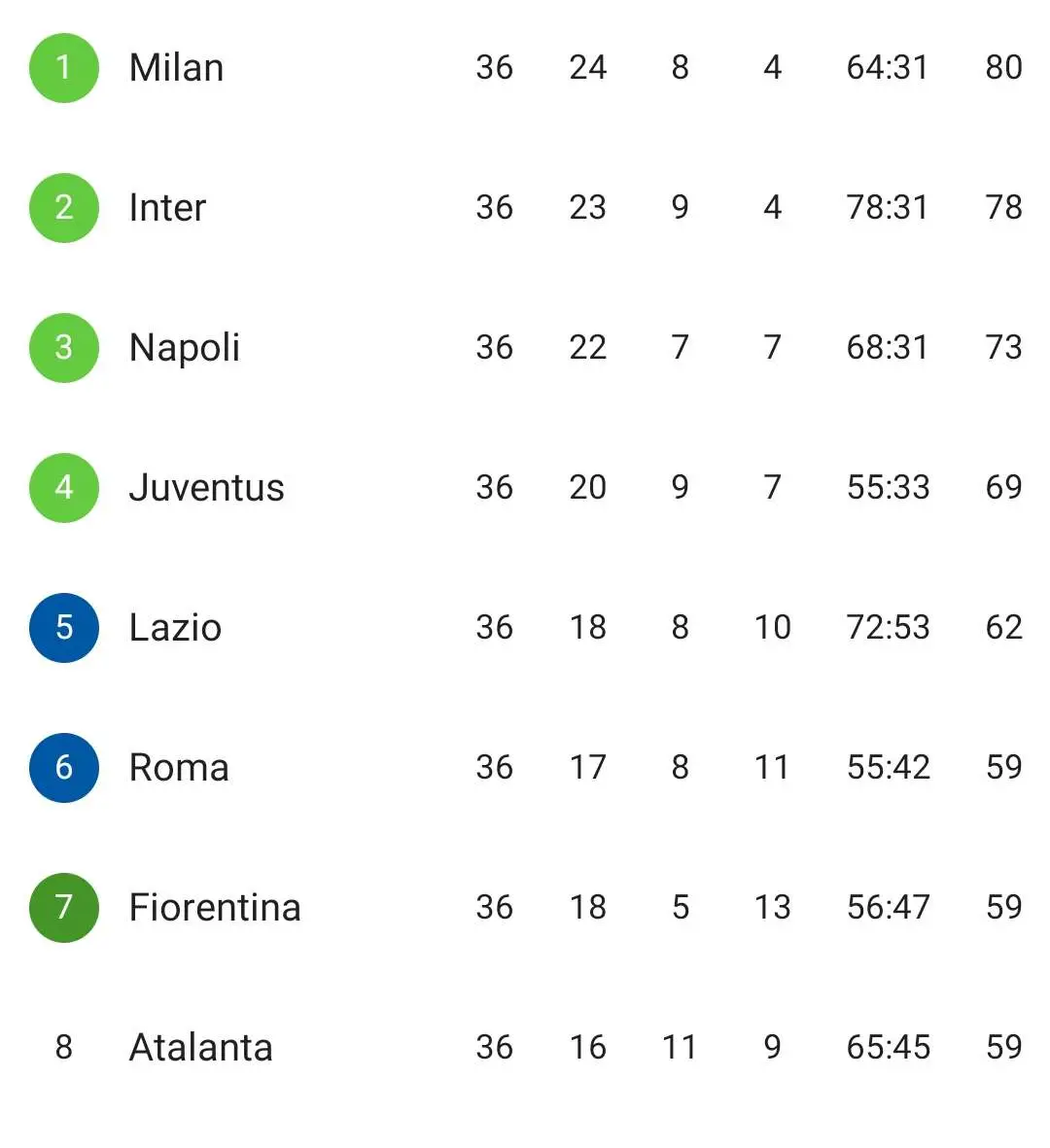Click the green position 2 badge
The width and height of the screenshot is (1050, 1148).
pyautogui.click(x=64, y=208)
